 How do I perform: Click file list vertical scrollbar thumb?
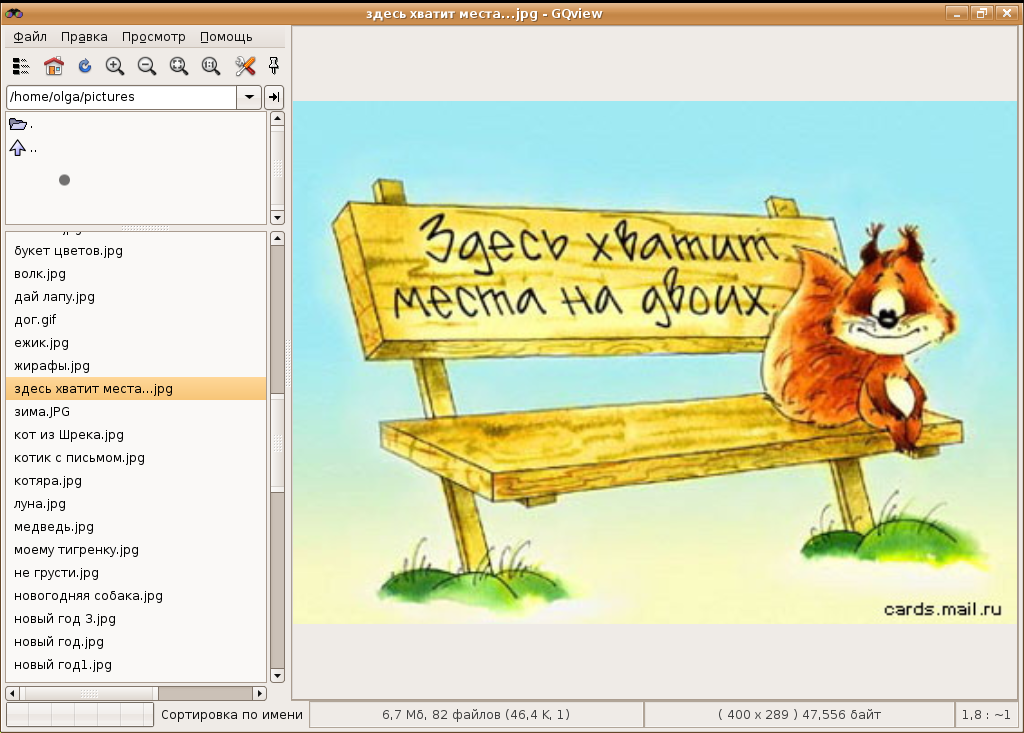[278, 442]
